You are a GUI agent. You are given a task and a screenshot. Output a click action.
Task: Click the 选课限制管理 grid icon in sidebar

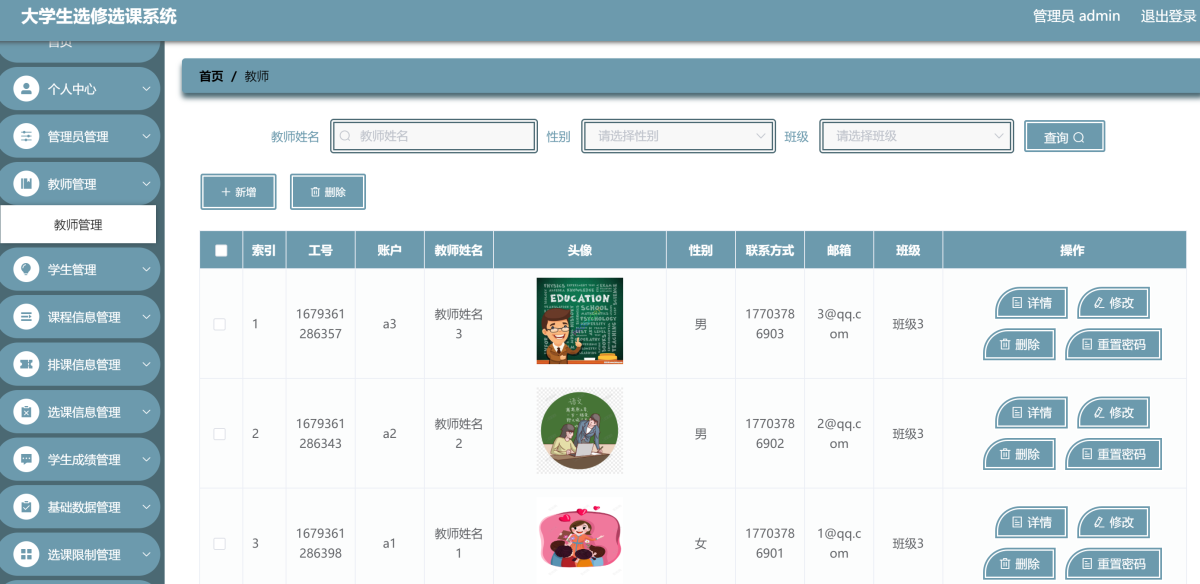(x=26, y=555)
